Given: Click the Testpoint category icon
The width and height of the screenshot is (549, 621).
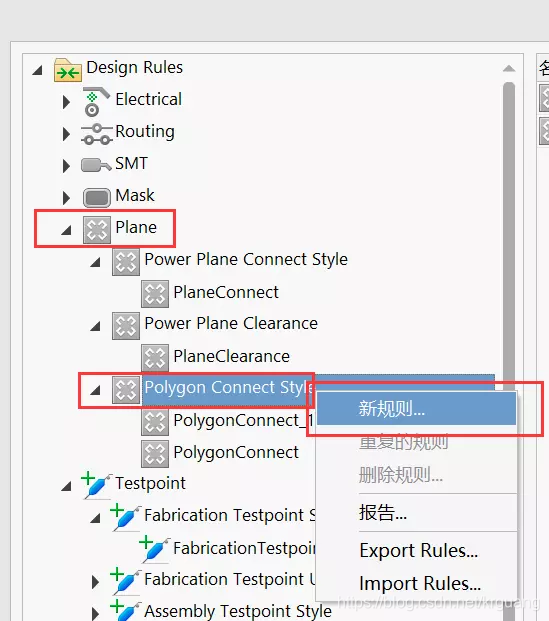Looking at the screenshot, I should 96,485.
